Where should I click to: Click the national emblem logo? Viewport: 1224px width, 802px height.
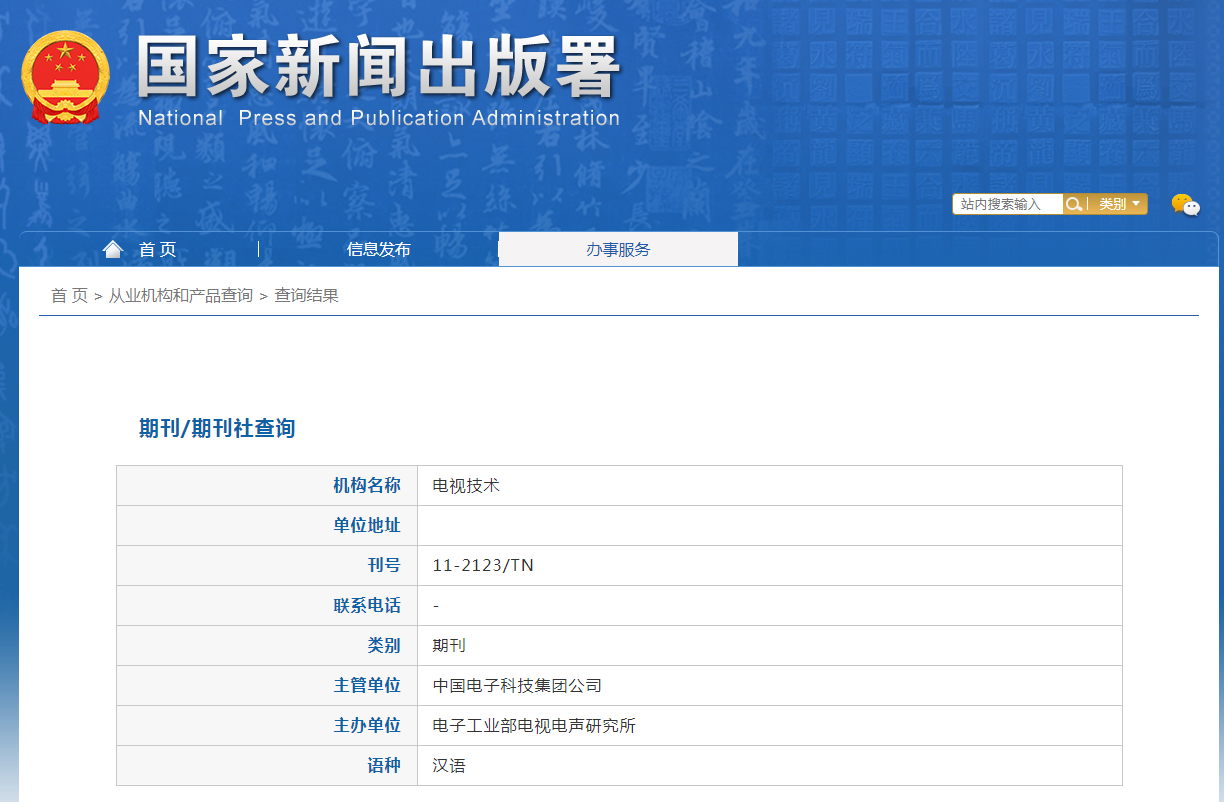(65, 77)
